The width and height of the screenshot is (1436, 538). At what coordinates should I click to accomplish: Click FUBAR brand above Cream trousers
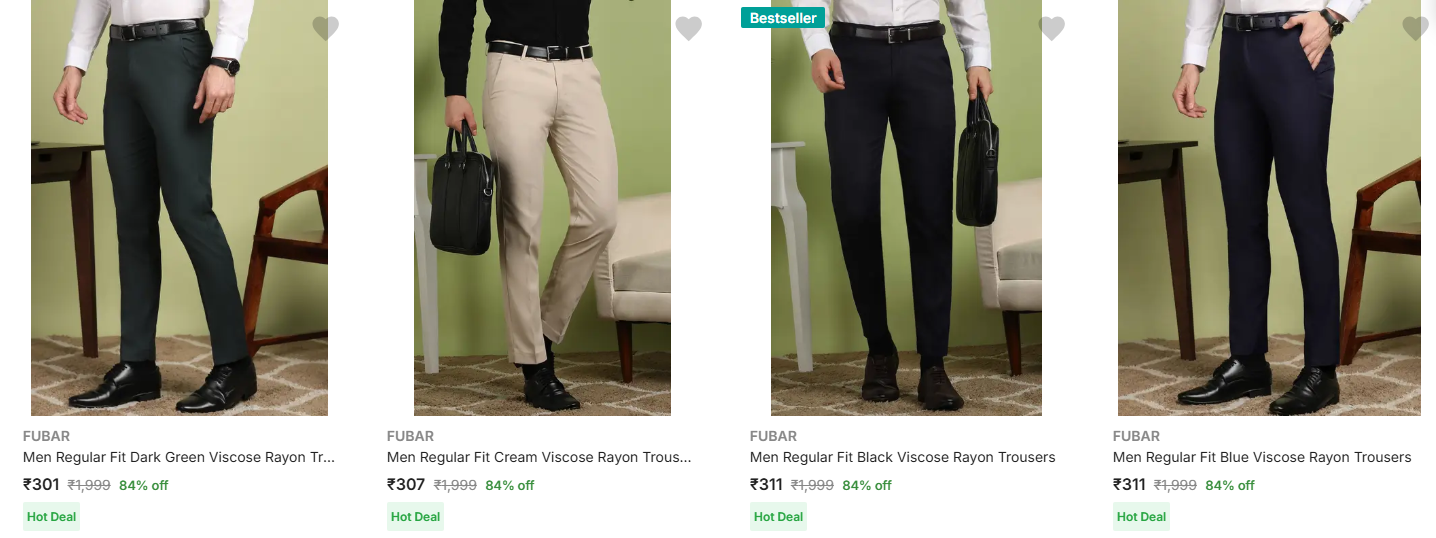410,436
